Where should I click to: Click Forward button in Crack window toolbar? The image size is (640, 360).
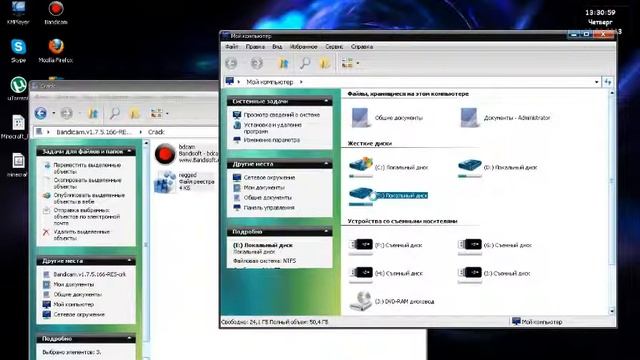(66, 113)
